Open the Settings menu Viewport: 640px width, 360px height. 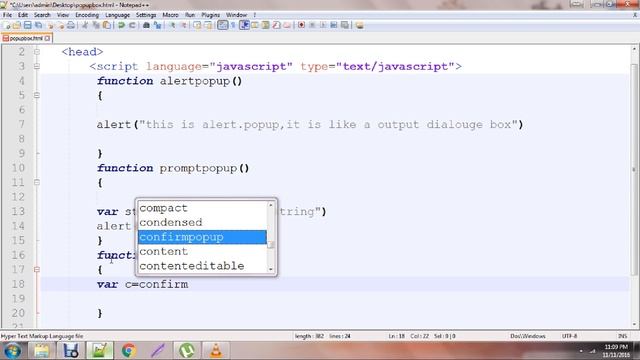tap(146, 15)
